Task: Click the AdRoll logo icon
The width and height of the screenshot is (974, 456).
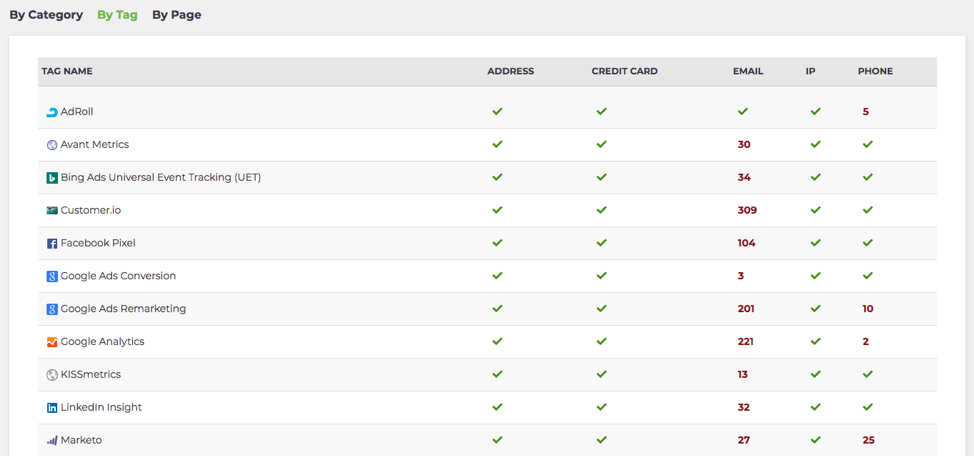Action: tap(52, 112)
